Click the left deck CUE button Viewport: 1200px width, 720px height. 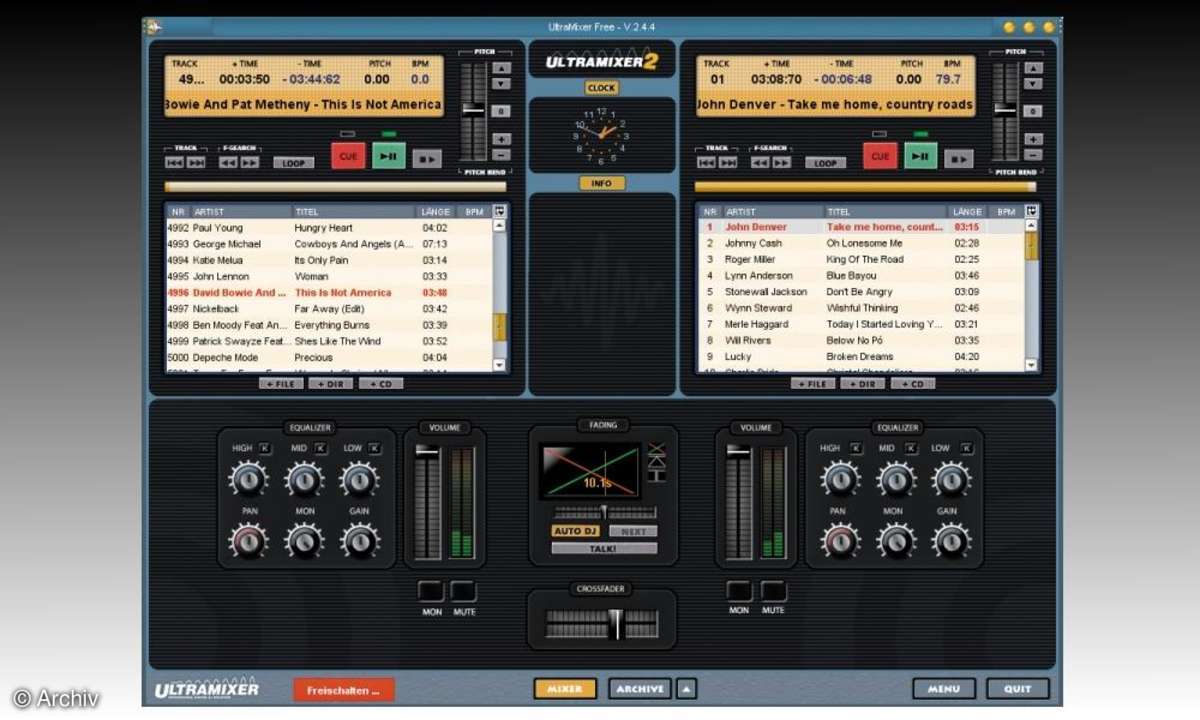(348, 156)
